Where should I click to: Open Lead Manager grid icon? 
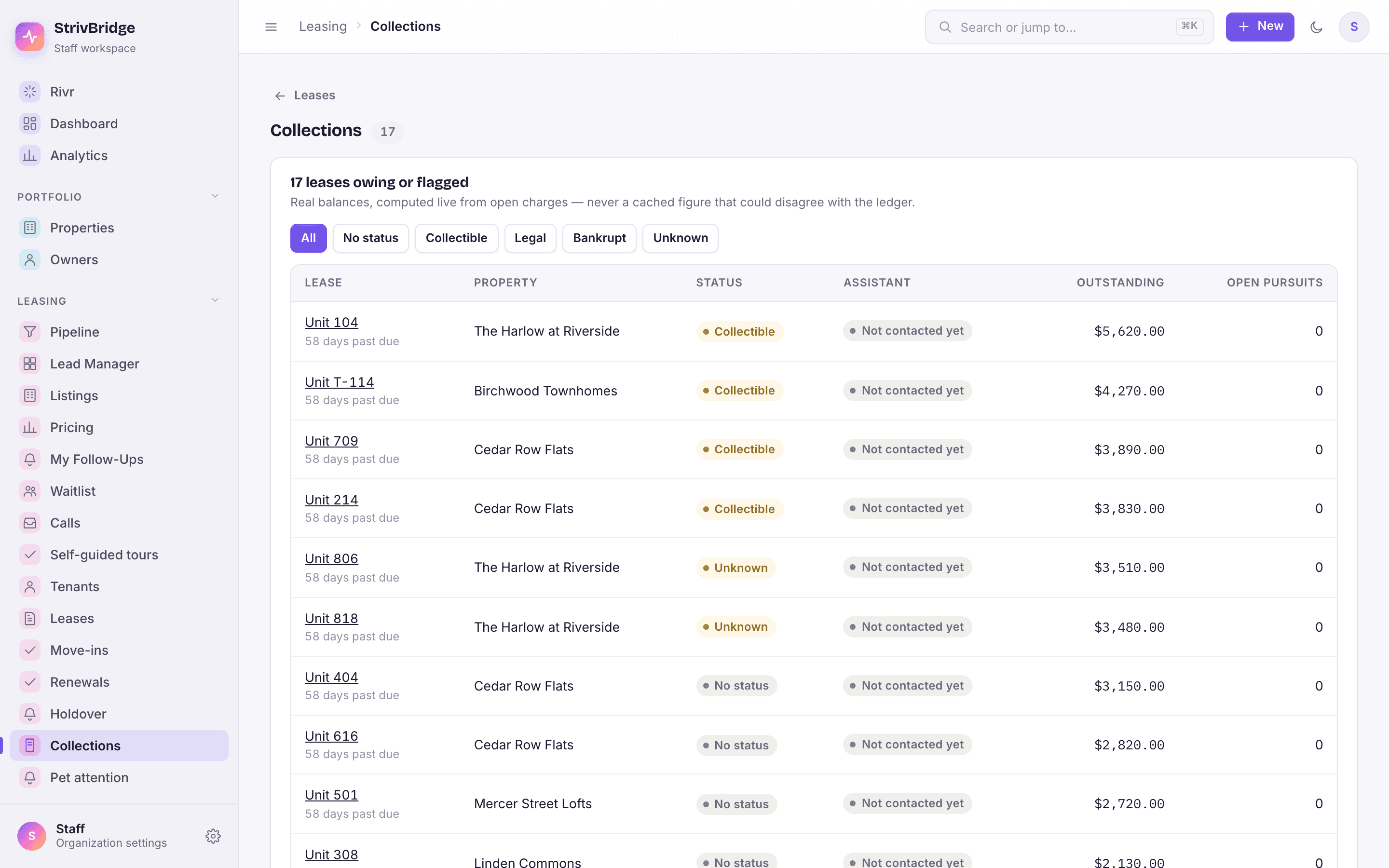click(x=30, y=364)
